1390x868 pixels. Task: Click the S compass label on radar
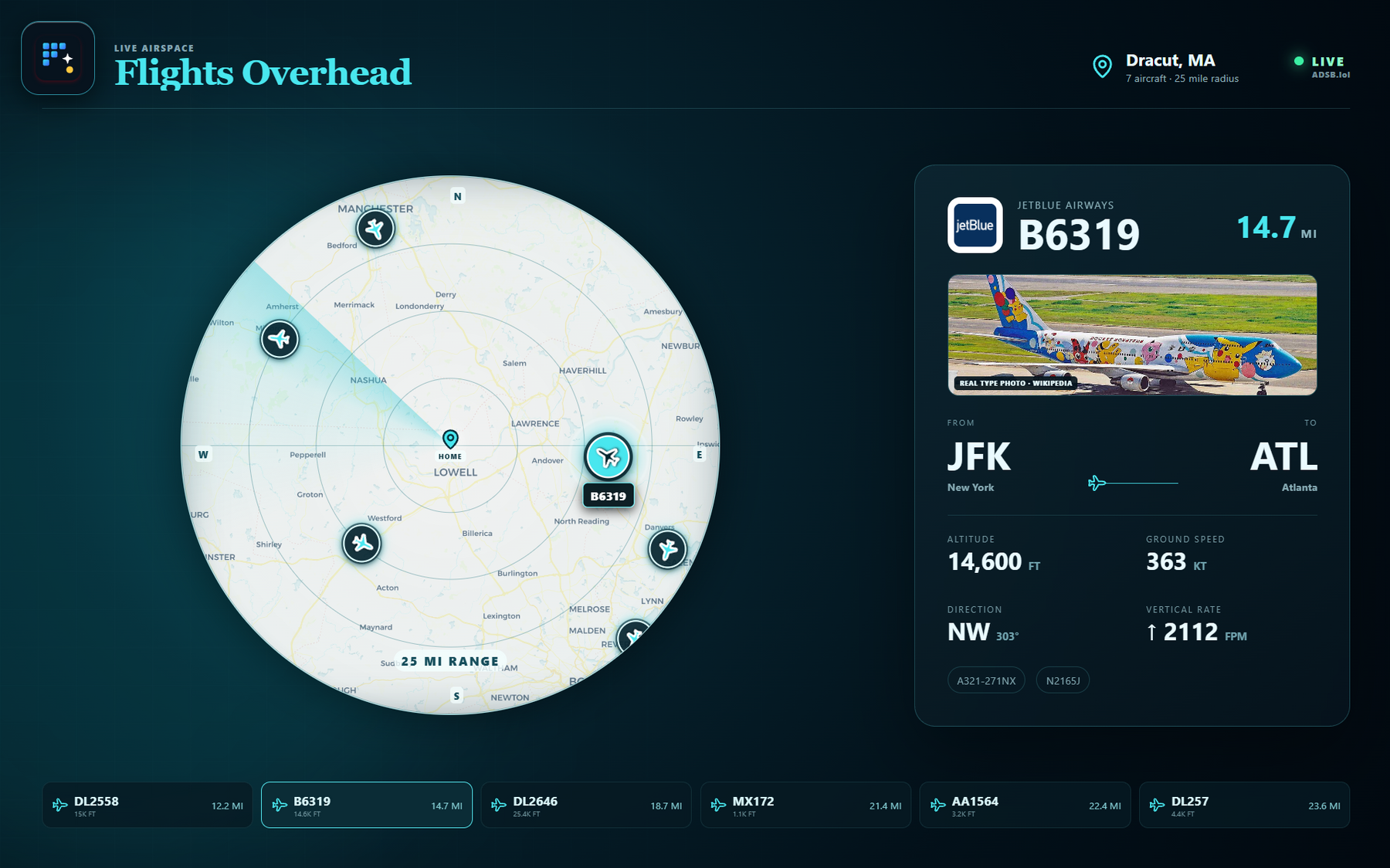(x=457, y=696)
